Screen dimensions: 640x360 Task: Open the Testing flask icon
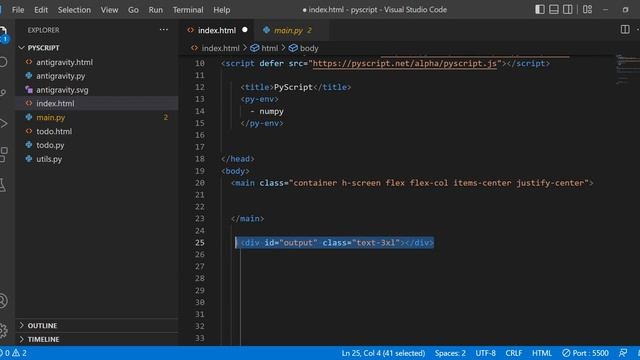3,185
